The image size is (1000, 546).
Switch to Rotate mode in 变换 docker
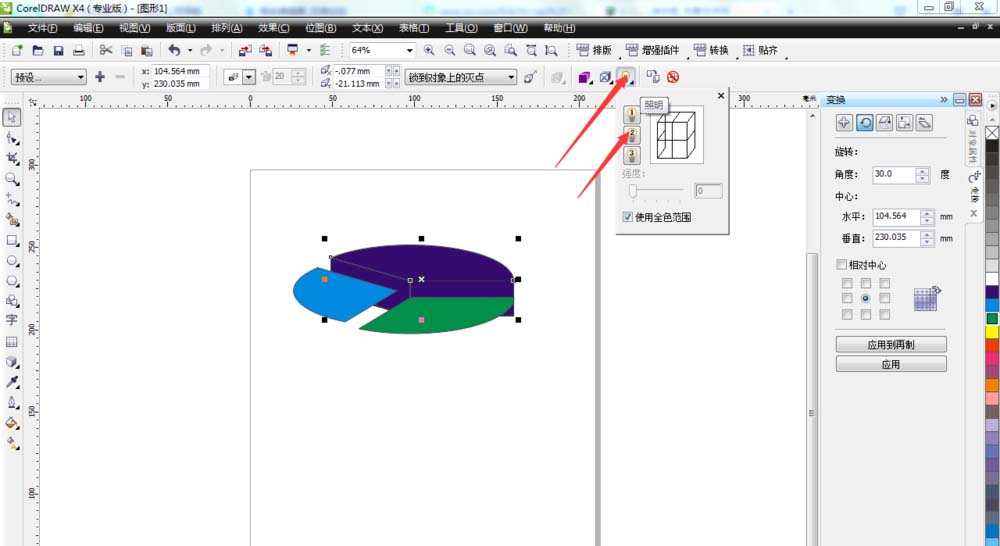(864, 122)
